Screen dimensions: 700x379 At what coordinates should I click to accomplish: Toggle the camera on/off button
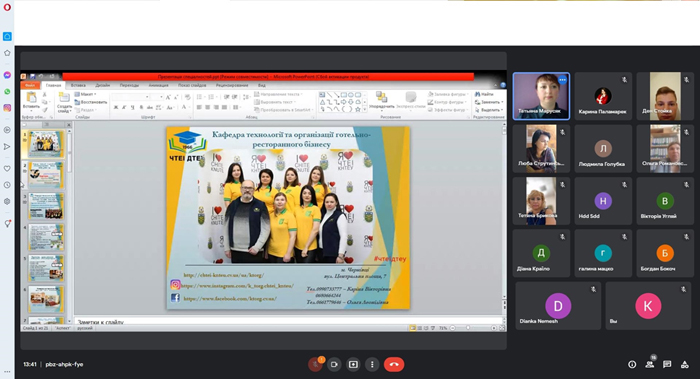[x=334, y=365]
